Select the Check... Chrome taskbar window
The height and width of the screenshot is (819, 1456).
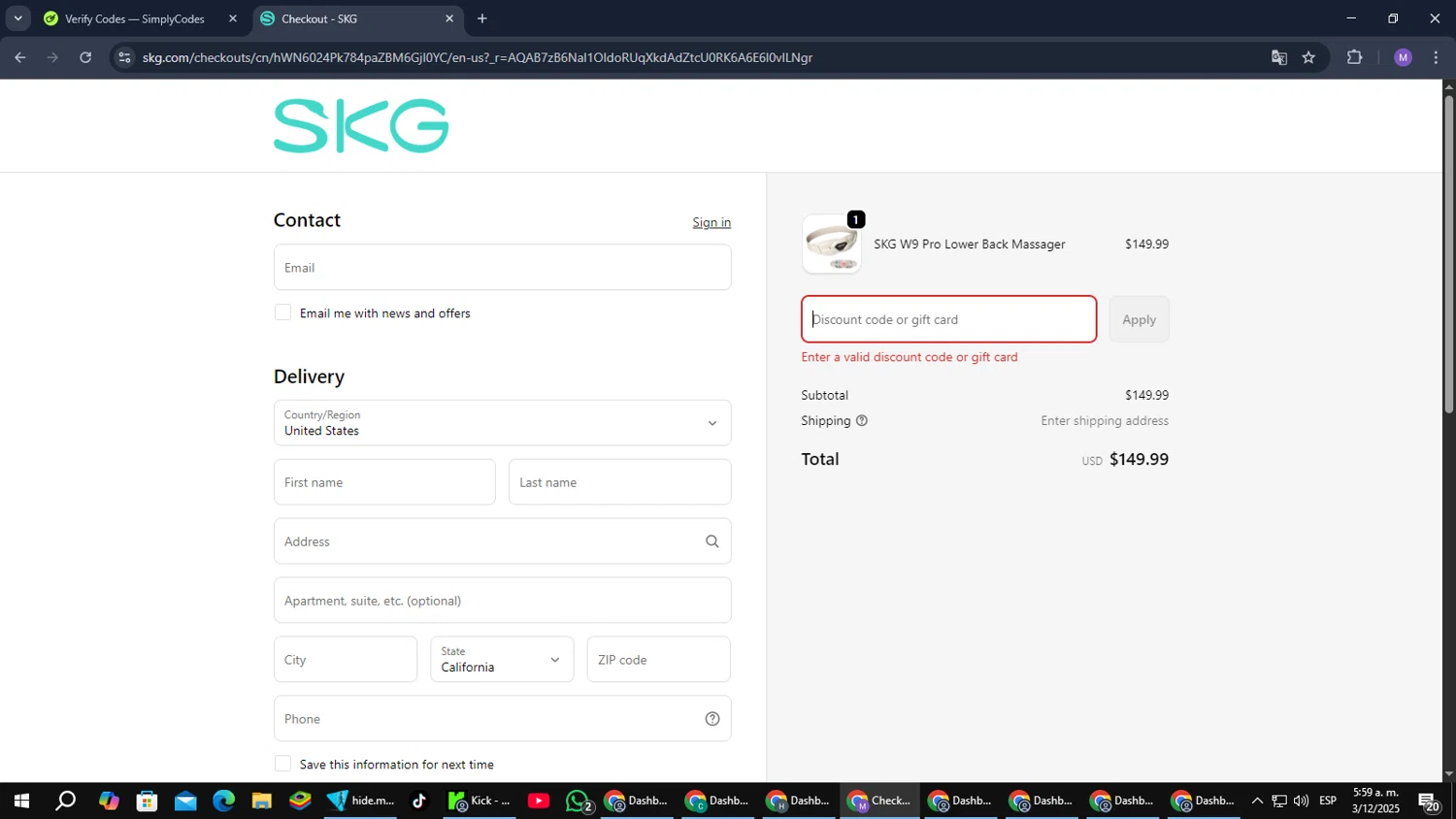point(879,801)
